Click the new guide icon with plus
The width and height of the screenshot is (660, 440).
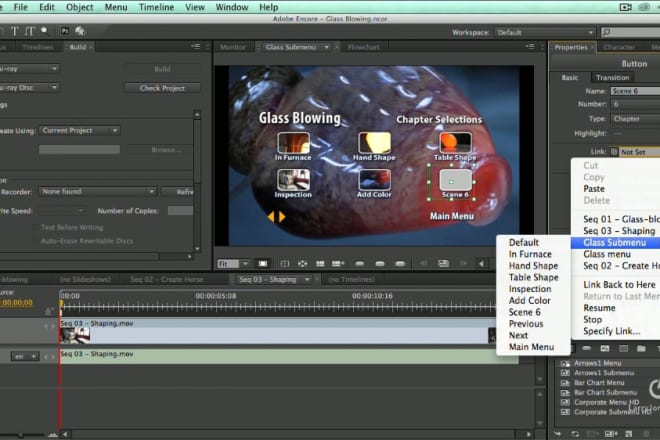[338, 264]
